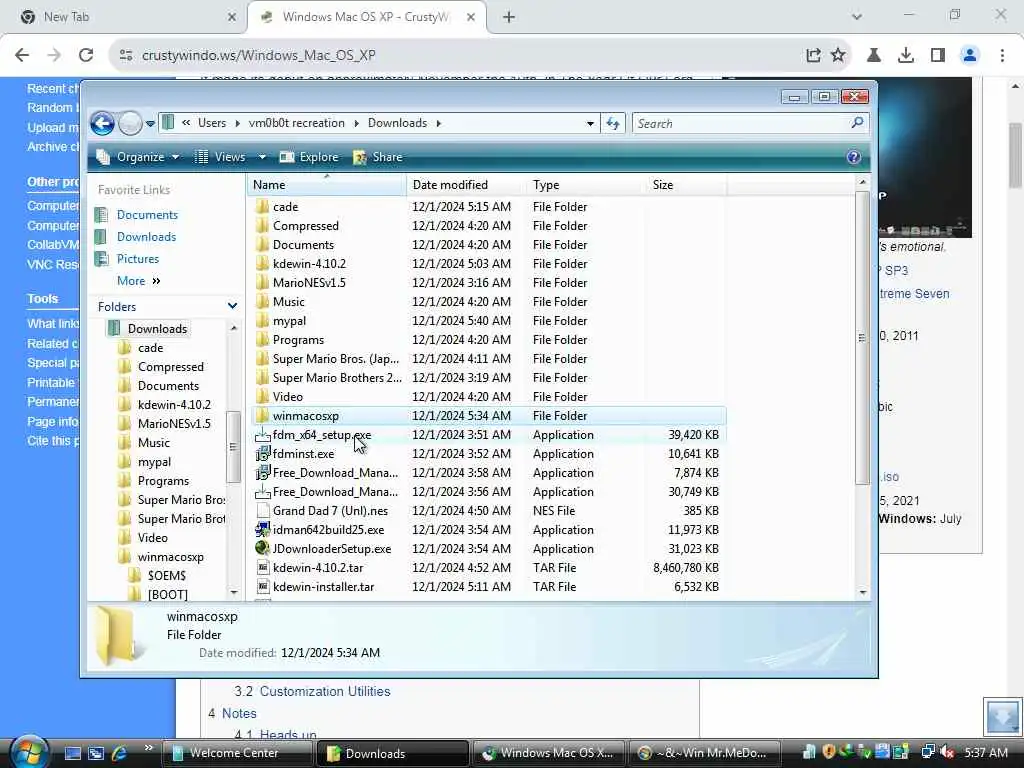Select the winmacosxp folder row
Screen dimensions: 1024x768
(488, 416)
